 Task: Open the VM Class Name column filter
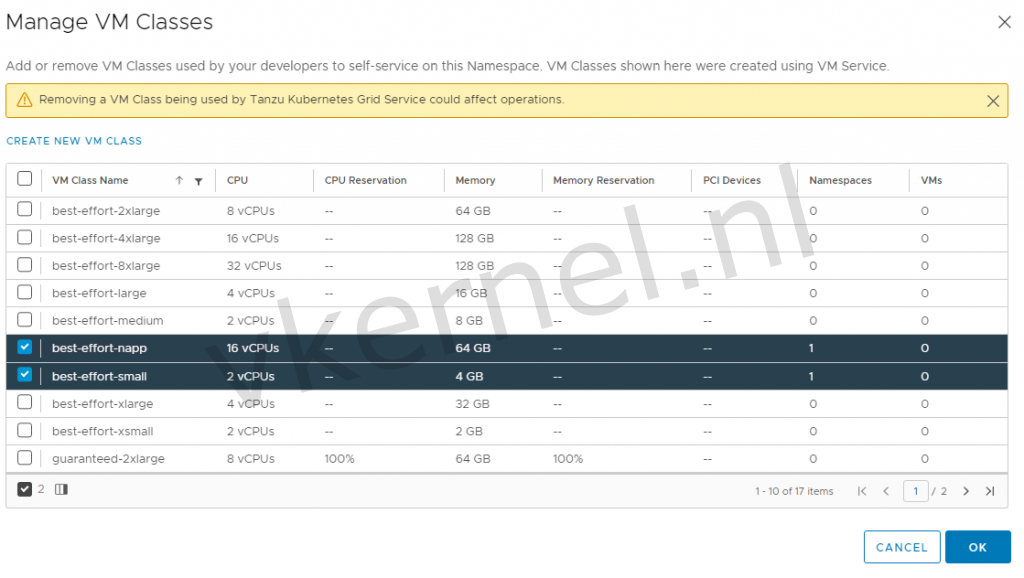(198, 181)
